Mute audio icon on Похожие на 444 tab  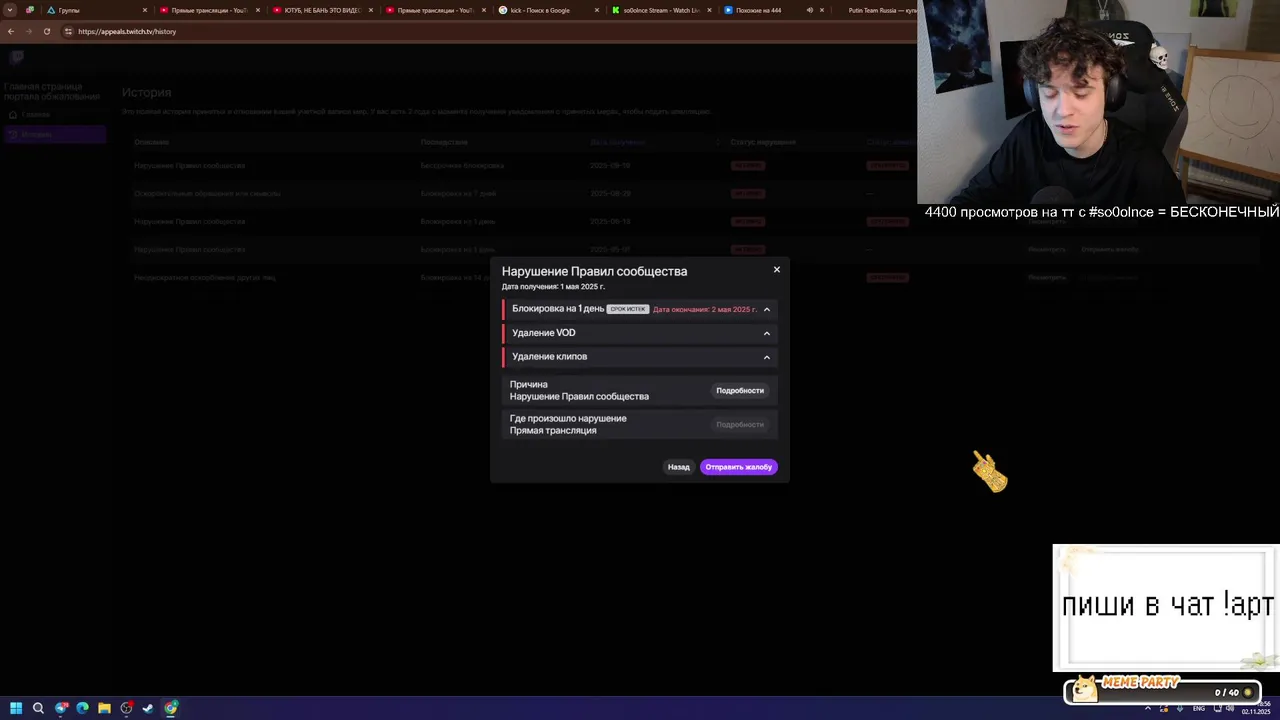(x=810, y=10)
